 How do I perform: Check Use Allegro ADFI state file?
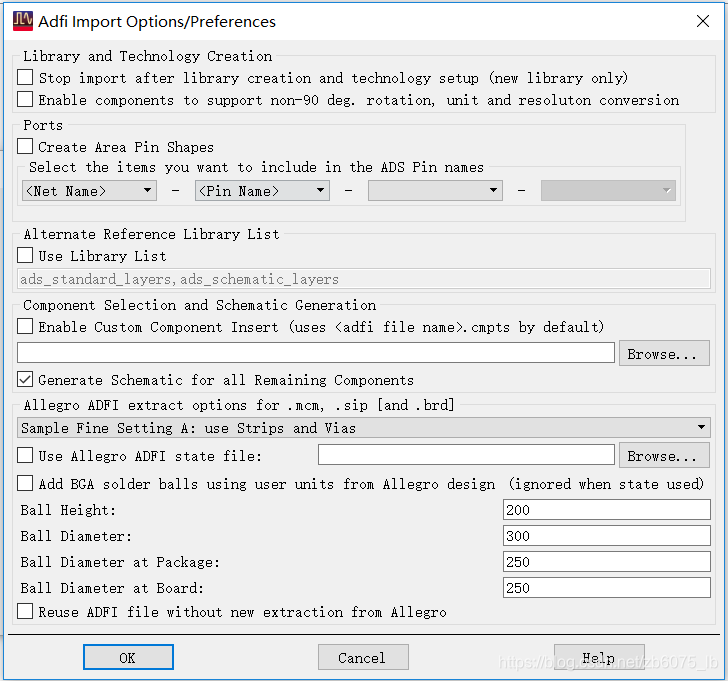25,455
